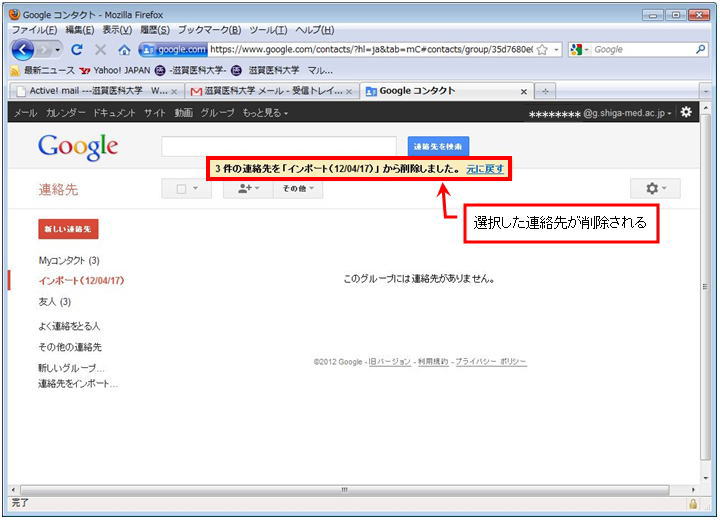Click the google.com site identity badge
This screenshot has height=521, width=720.
click(174, 49)
